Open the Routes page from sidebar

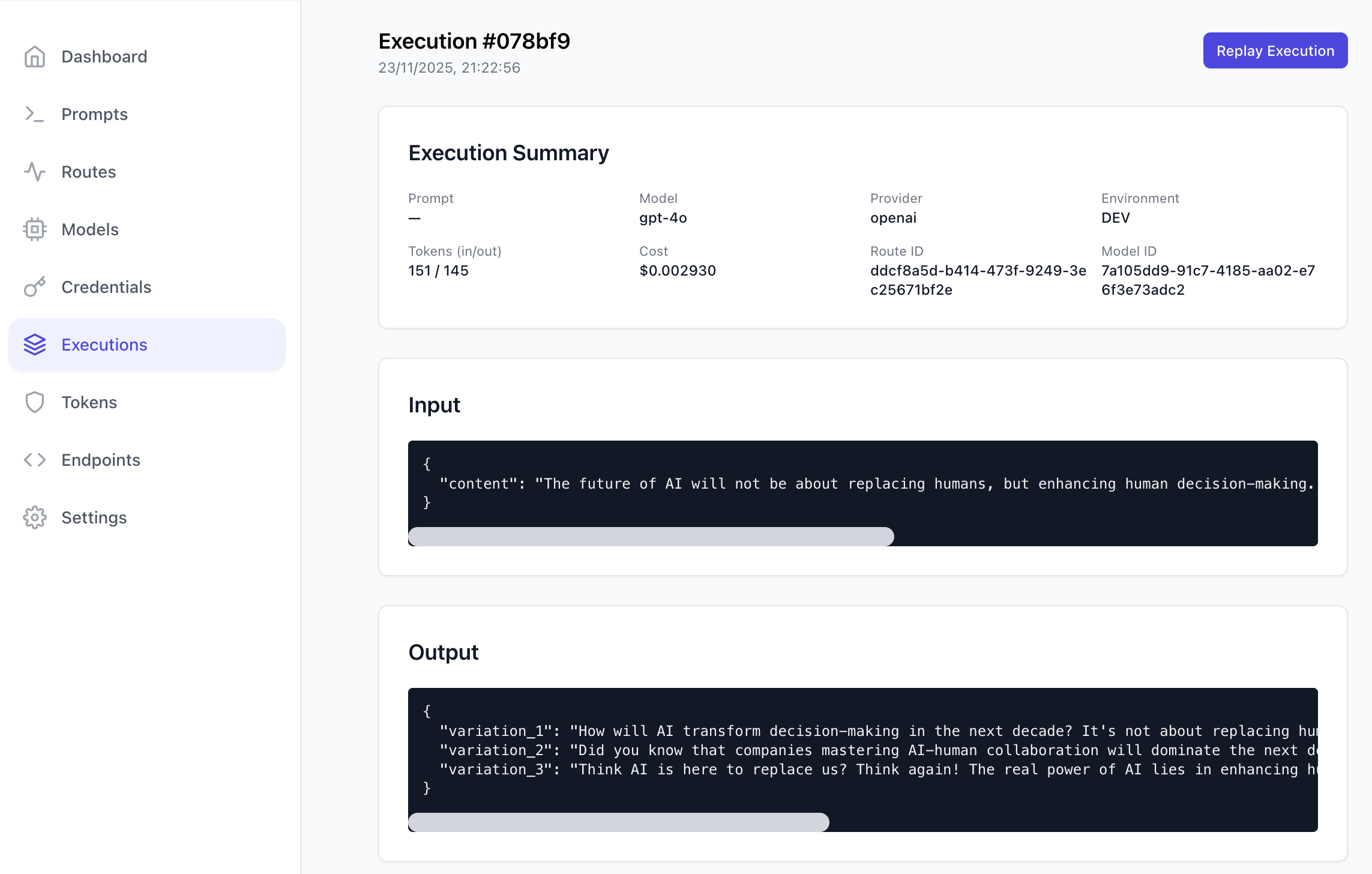[88, 172]
